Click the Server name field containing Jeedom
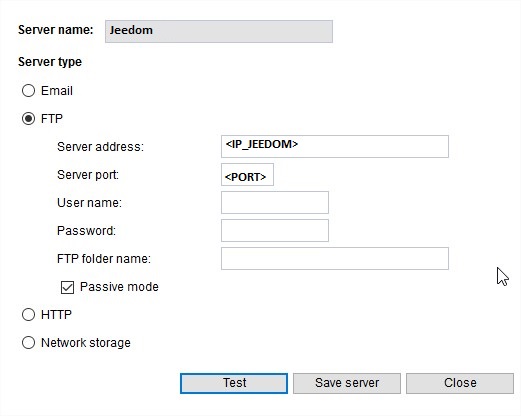This screenshot has width=521, height=416. click(x=219, y=31)
